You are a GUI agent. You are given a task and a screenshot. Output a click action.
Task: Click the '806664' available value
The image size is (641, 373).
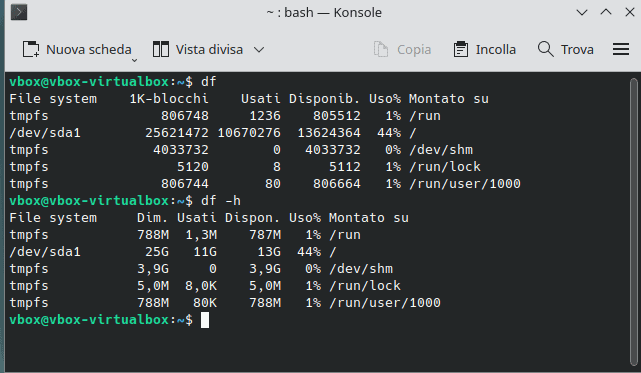(337, 184)
